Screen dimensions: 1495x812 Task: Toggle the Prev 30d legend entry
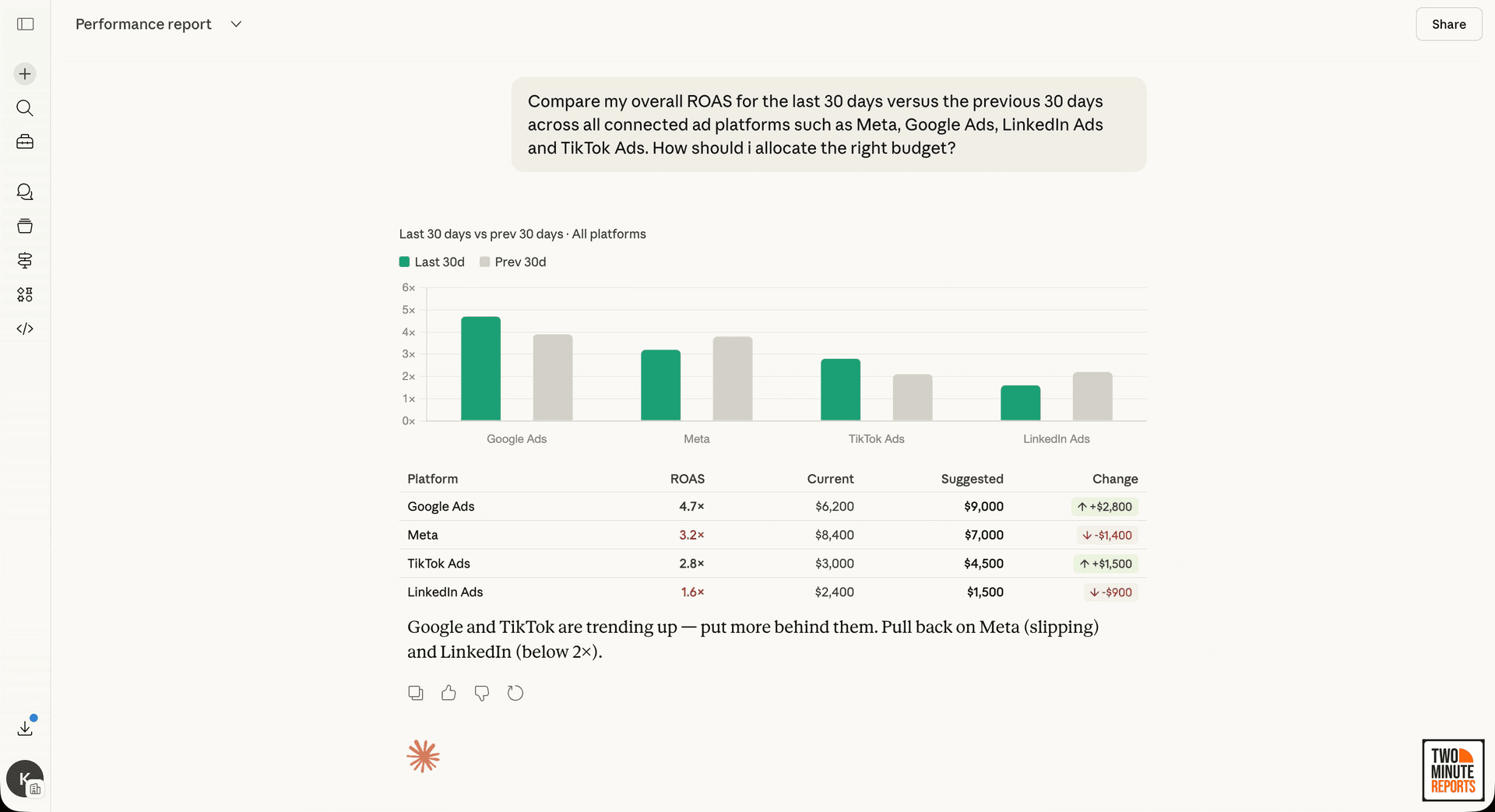[x=512, y=262]
